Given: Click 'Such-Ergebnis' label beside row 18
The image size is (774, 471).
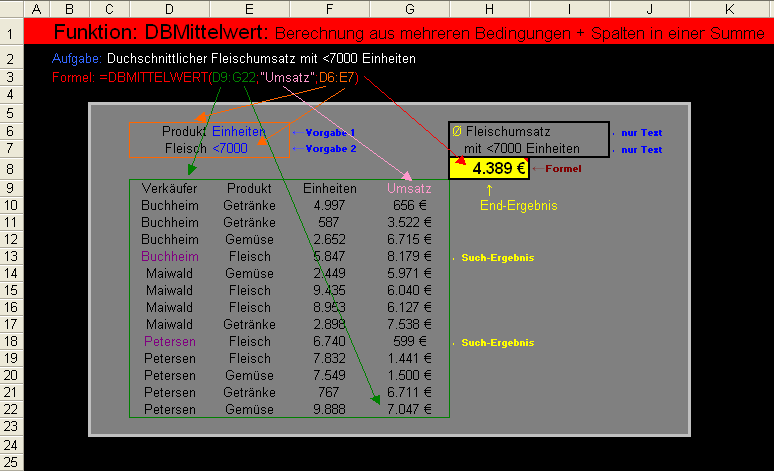Looking at the screenshot, I should (x=498, y=343).
